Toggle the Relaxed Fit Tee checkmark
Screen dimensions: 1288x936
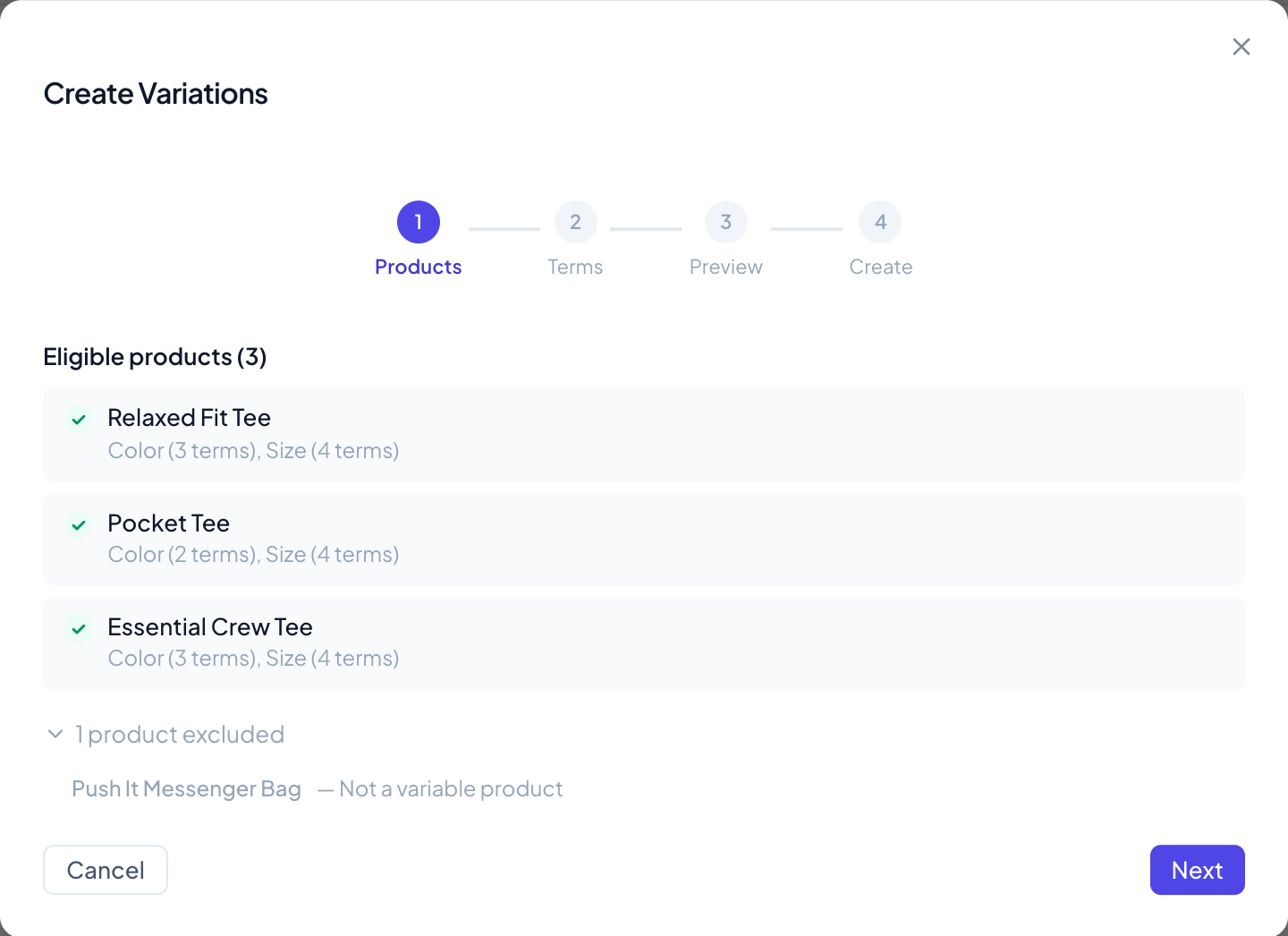[79, 419]
